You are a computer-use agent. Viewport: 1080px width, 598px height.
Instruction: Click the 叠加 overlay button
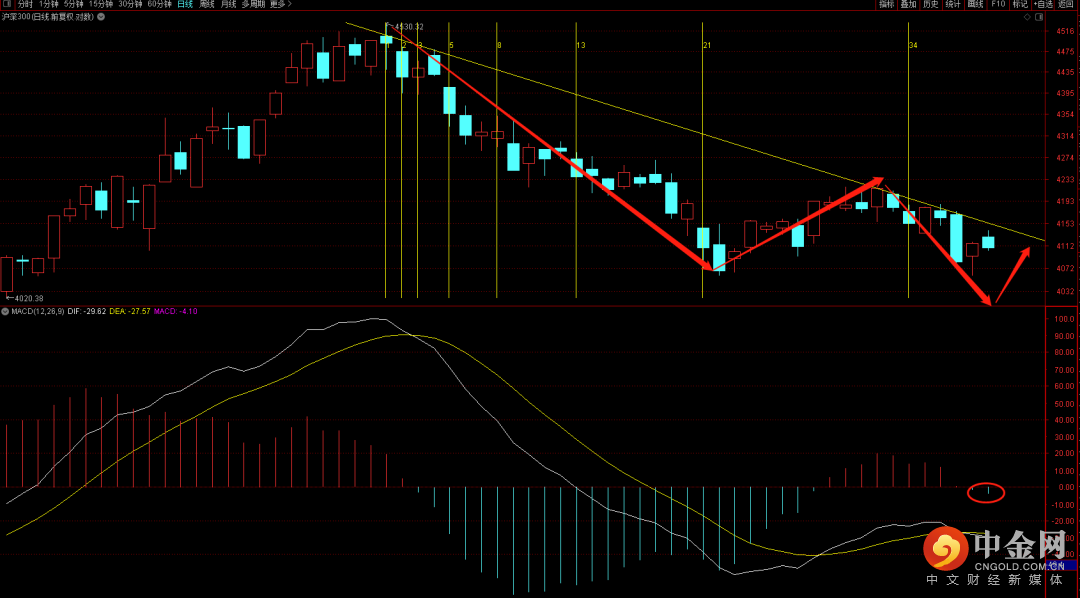908,5
